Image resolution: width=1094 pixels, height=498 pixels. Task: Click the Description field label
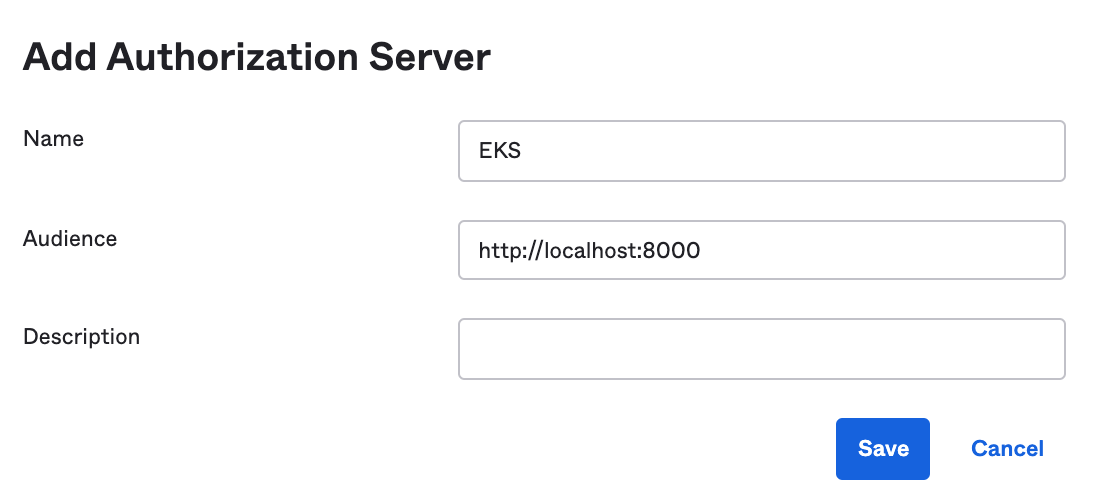pyautogui.click(x=81, y=337)
